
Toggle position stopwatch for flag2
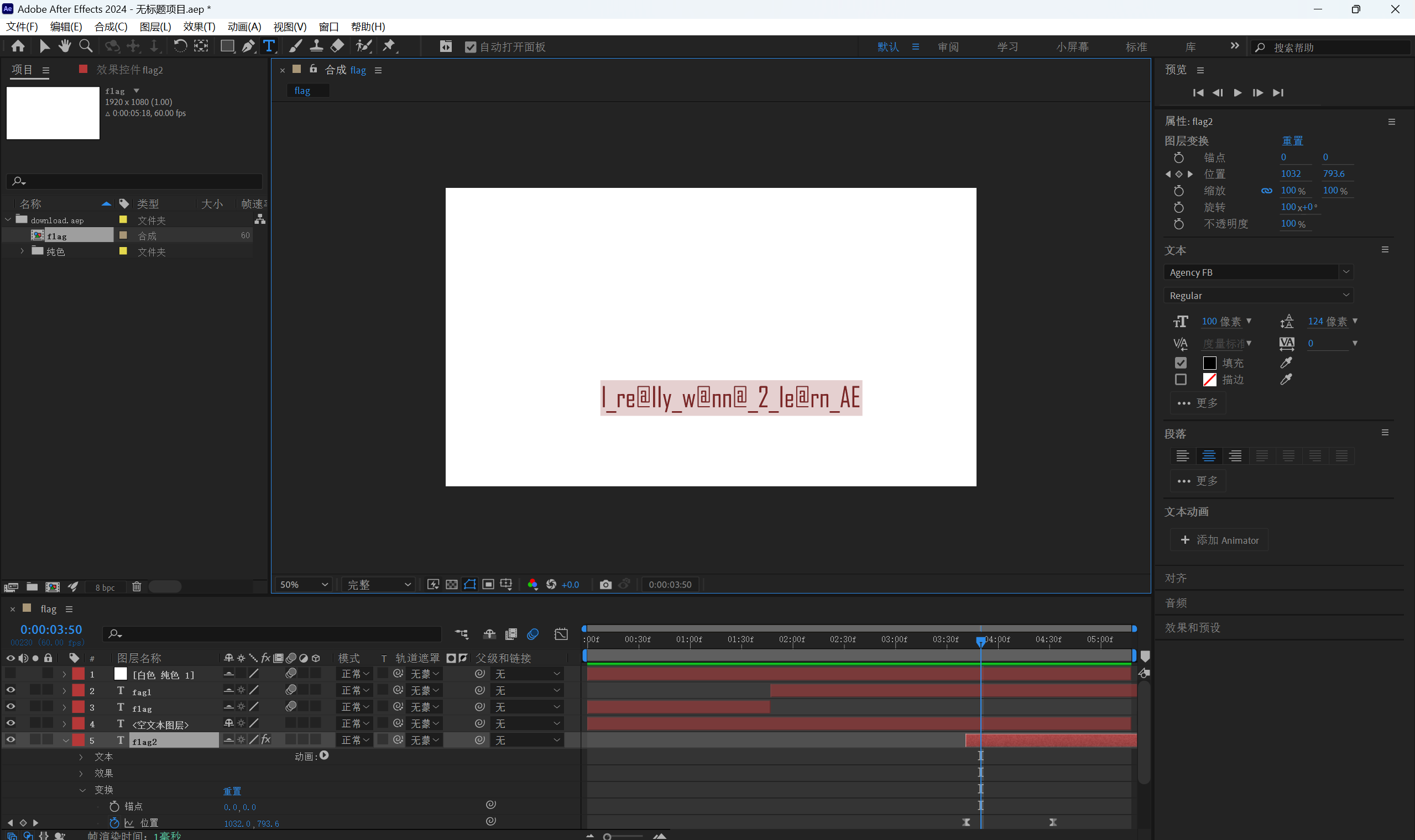pyautogui.click(x=114, y=822)
